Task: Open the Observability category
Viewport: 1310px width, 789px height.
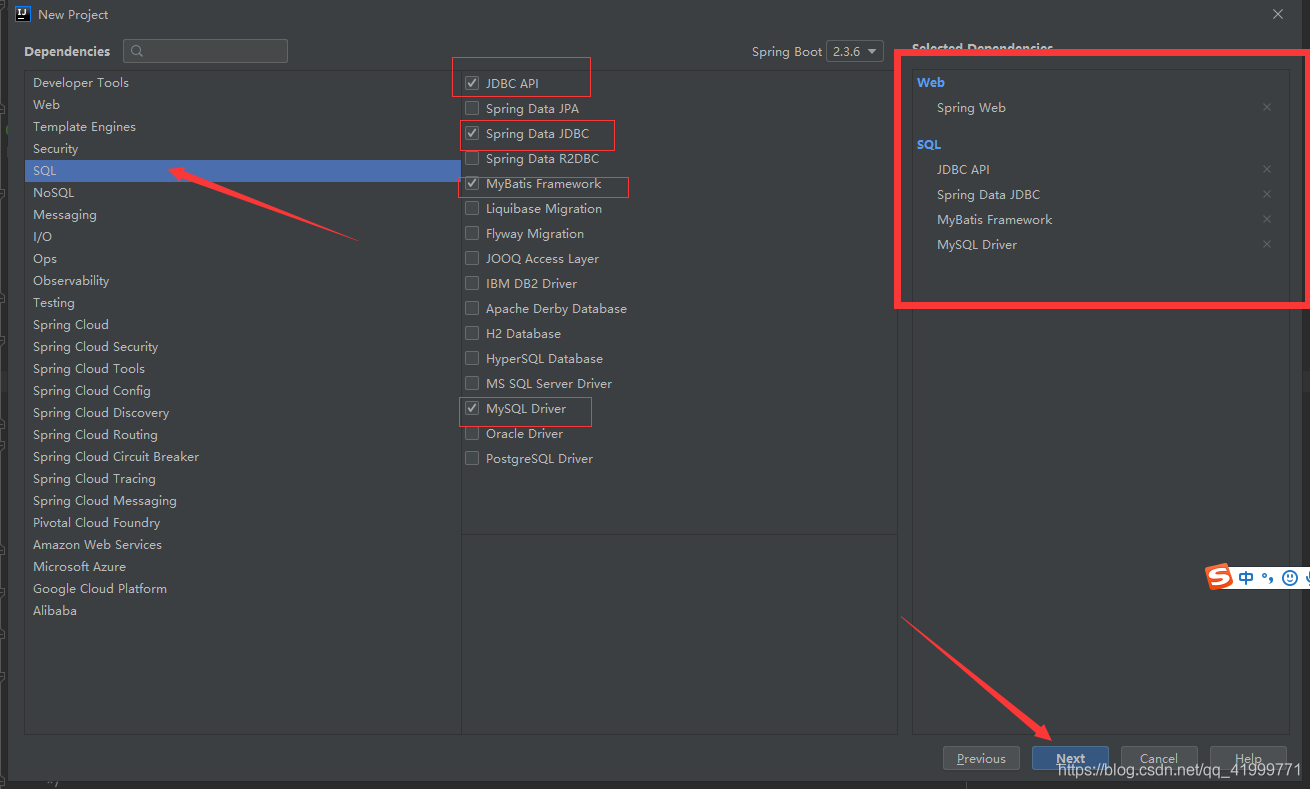Action: pos(242,280)
